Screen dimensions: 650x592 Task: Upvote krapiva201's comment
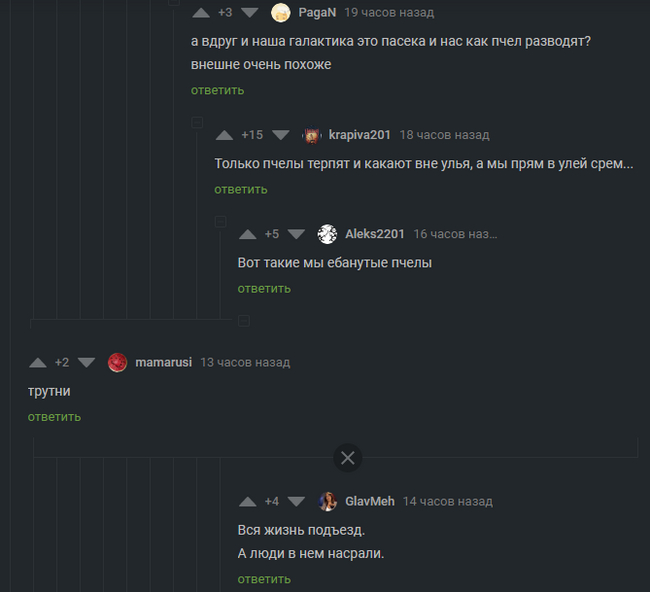[x=224, y=135]
